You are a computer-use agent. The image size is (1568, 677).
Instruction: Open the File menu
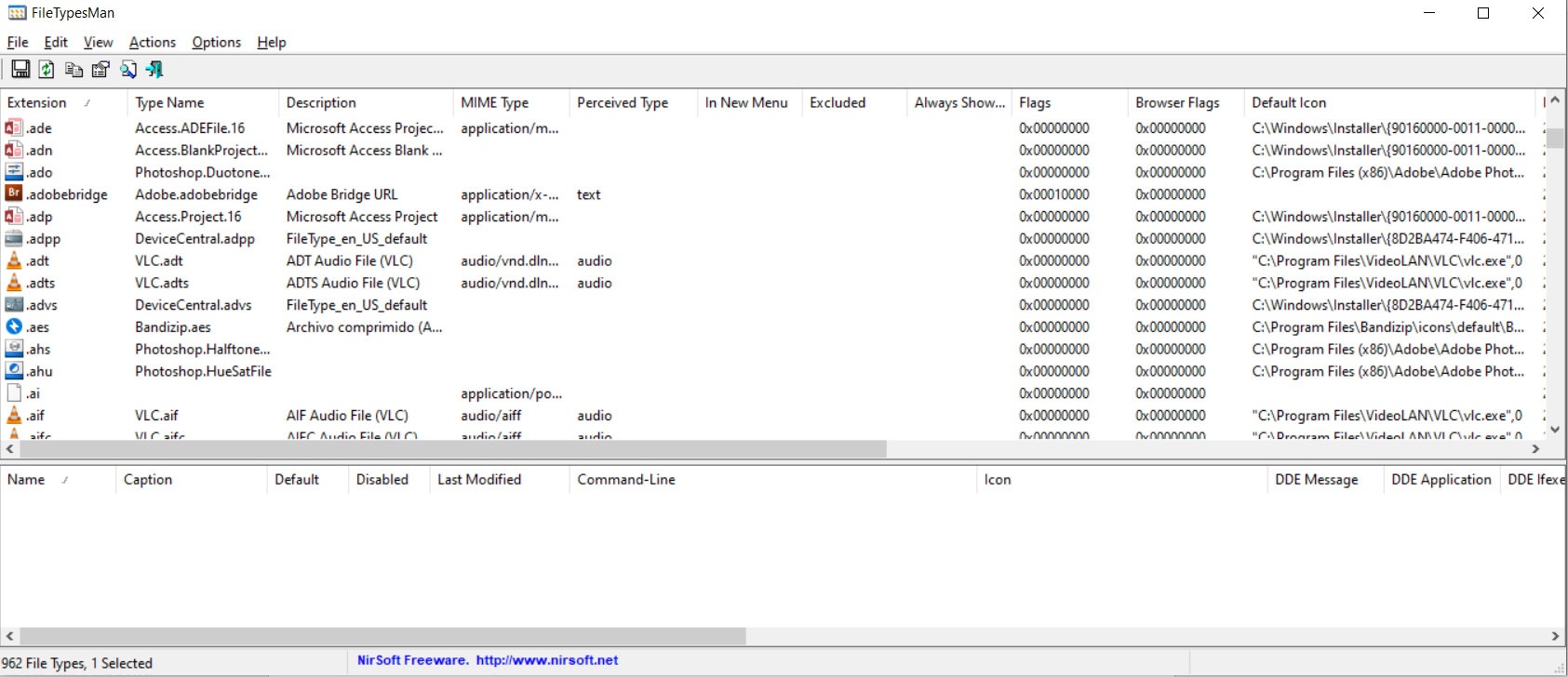pos(18,42)
